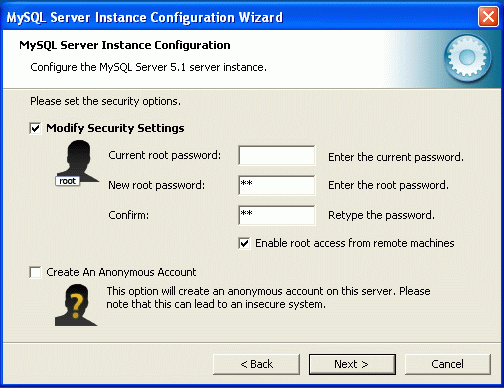The width and height of the screenshot is (504, 388).
Task: Close the wizard using the red X
Action: pyautogui.click(x=488, y=16)
